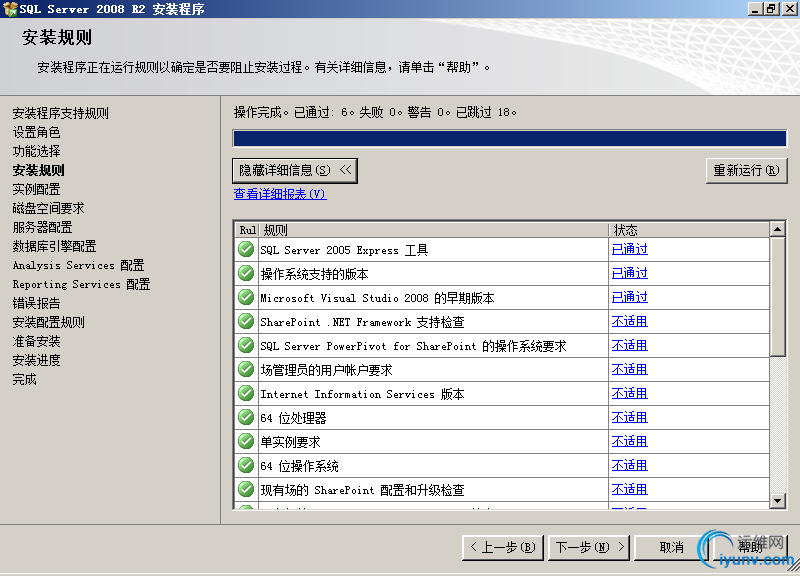Viewport: 800px width, 576px height.
Task: Click rule text 场管理员的用户帐户要求
Action: coord(327,370)
